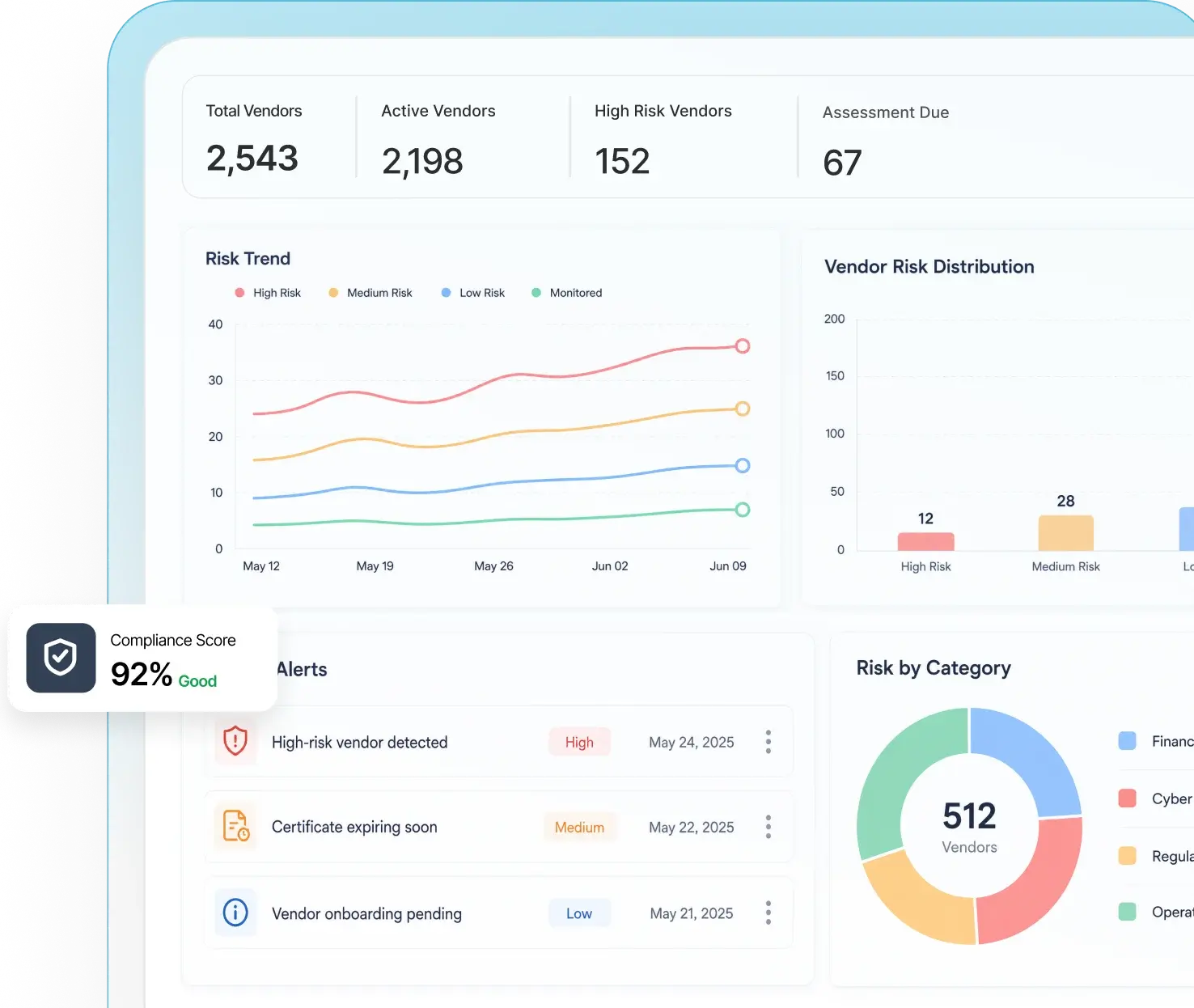The image size is (1194, 1008).
Task: Click the Active Vendors value 2,198
Action: [x=422, y=161]
